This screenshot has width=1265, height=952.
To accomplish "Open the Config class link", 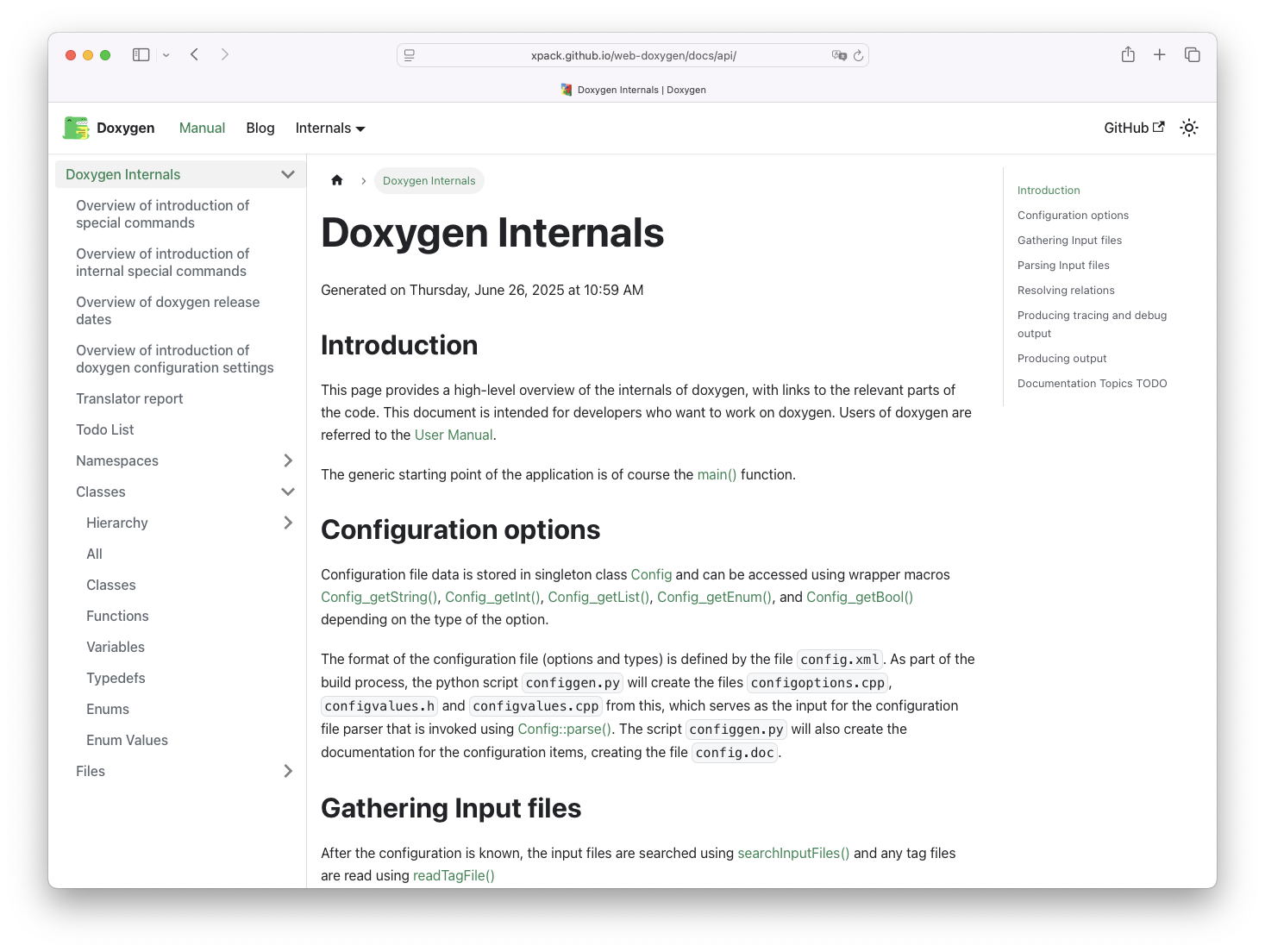I will click(651, 574).
